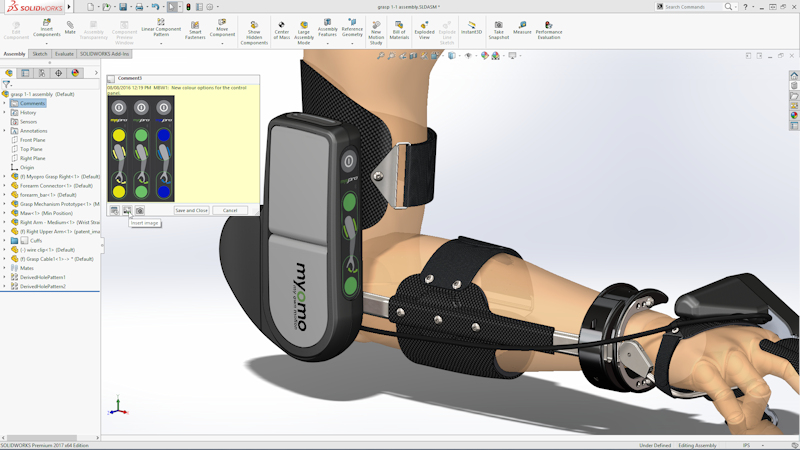Select Front Plane in feature tree
The width and height of the screenshot is (800, 450).
tap(33, 140)
